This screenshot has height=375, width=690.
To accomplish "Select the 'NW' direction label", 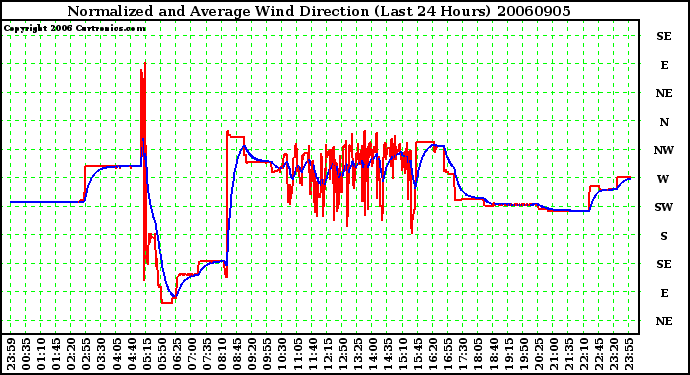I will (x=664, y=151).
